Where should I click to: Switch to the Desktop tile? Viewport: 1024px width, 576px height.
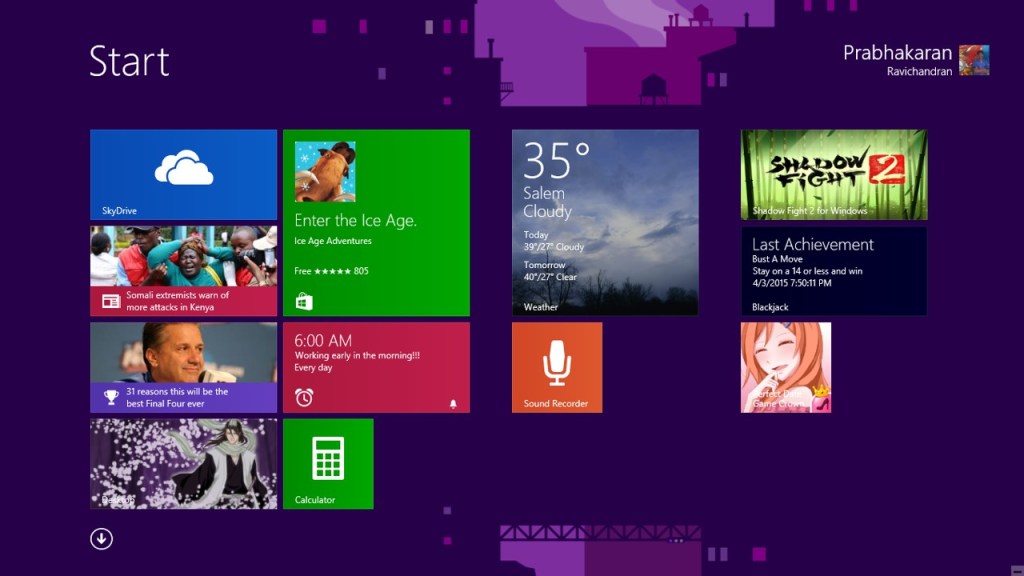pyautogui.click(x=183, y=463)
